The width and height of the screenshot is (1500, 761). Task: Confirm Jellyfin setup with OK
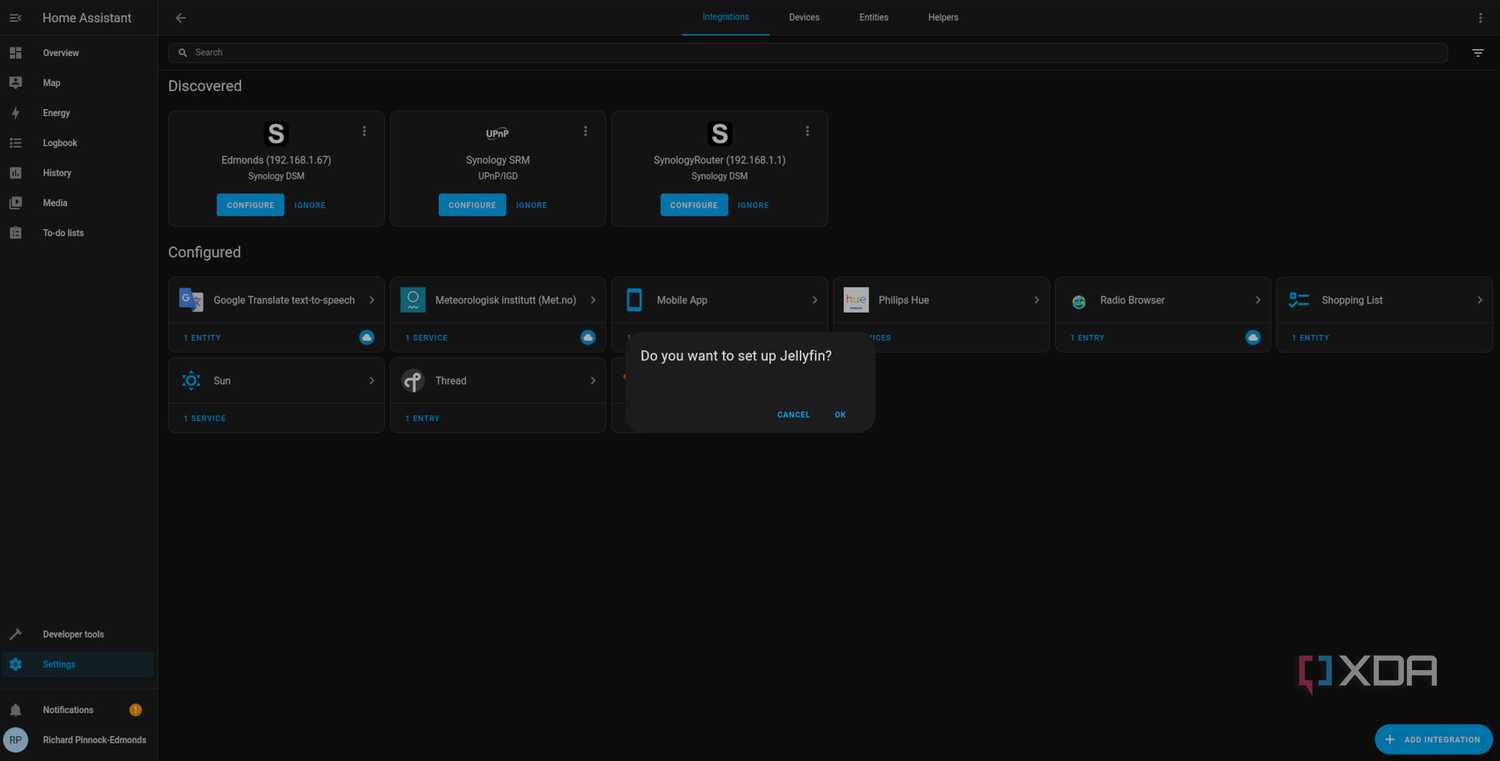840,415
